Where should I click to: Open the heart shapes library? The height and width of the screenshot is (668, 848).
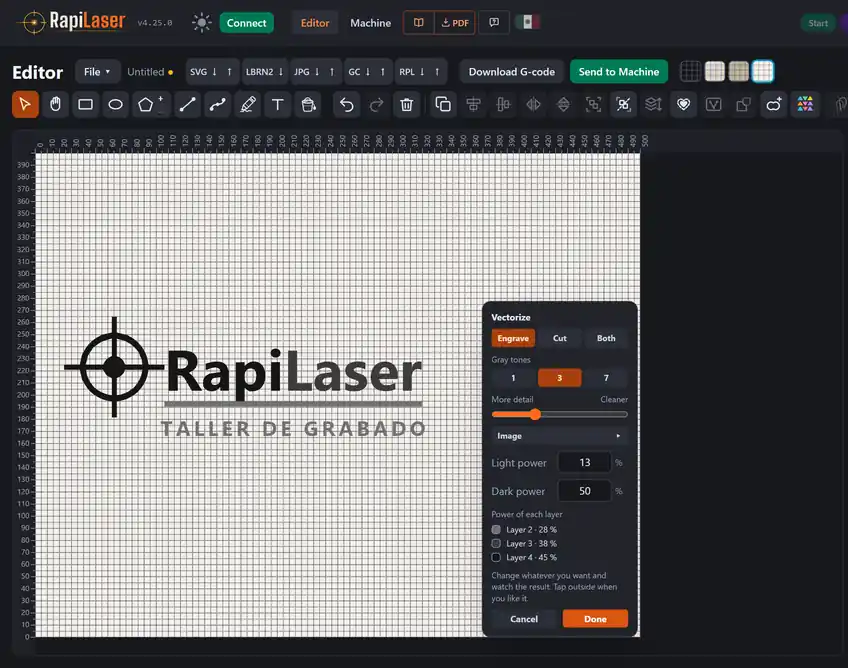tap(684, 104)
